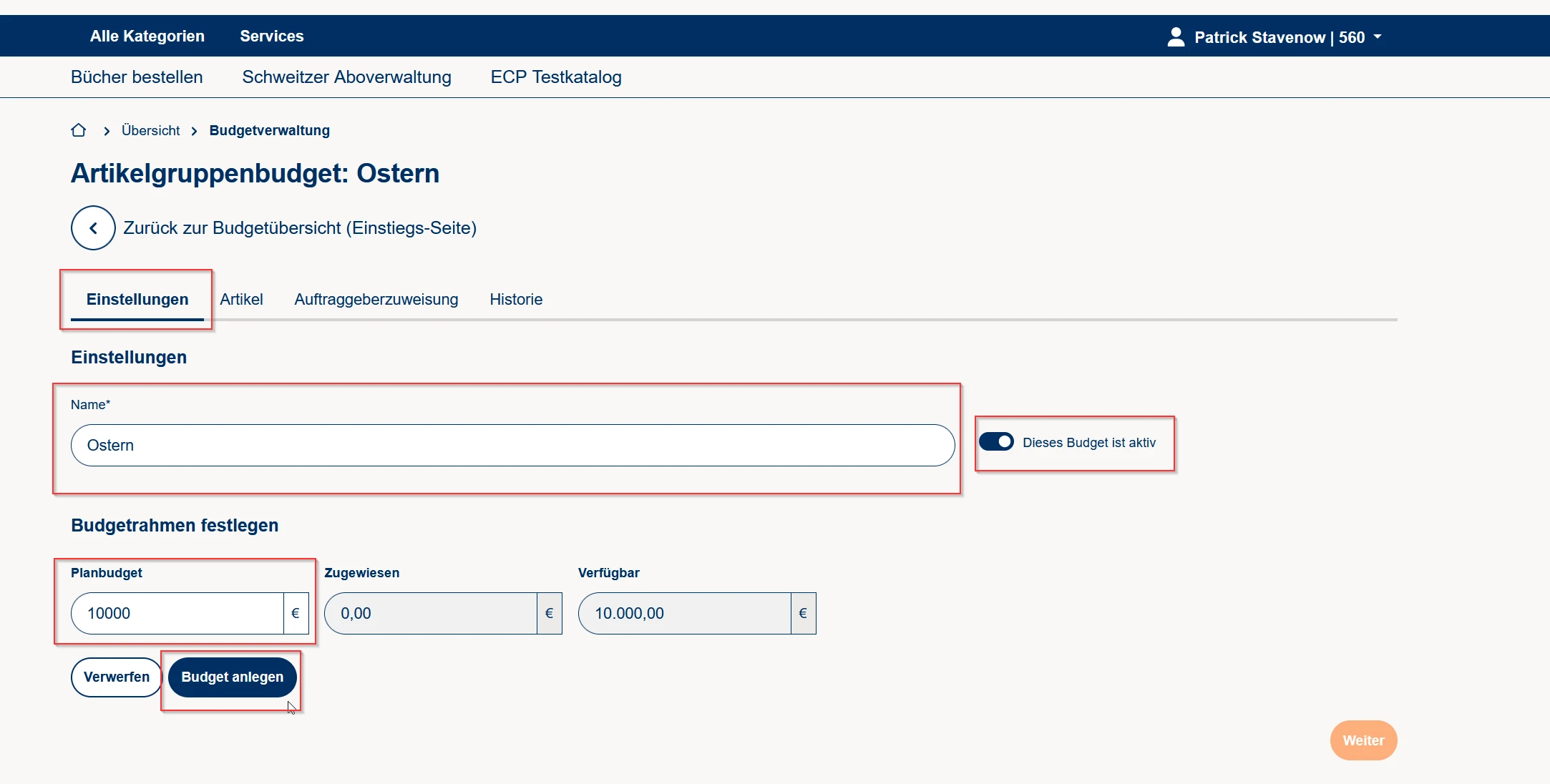This screenshot has height=784, width=1550.
Task: Click the circular back arrow icon
Action: [93, 228]
